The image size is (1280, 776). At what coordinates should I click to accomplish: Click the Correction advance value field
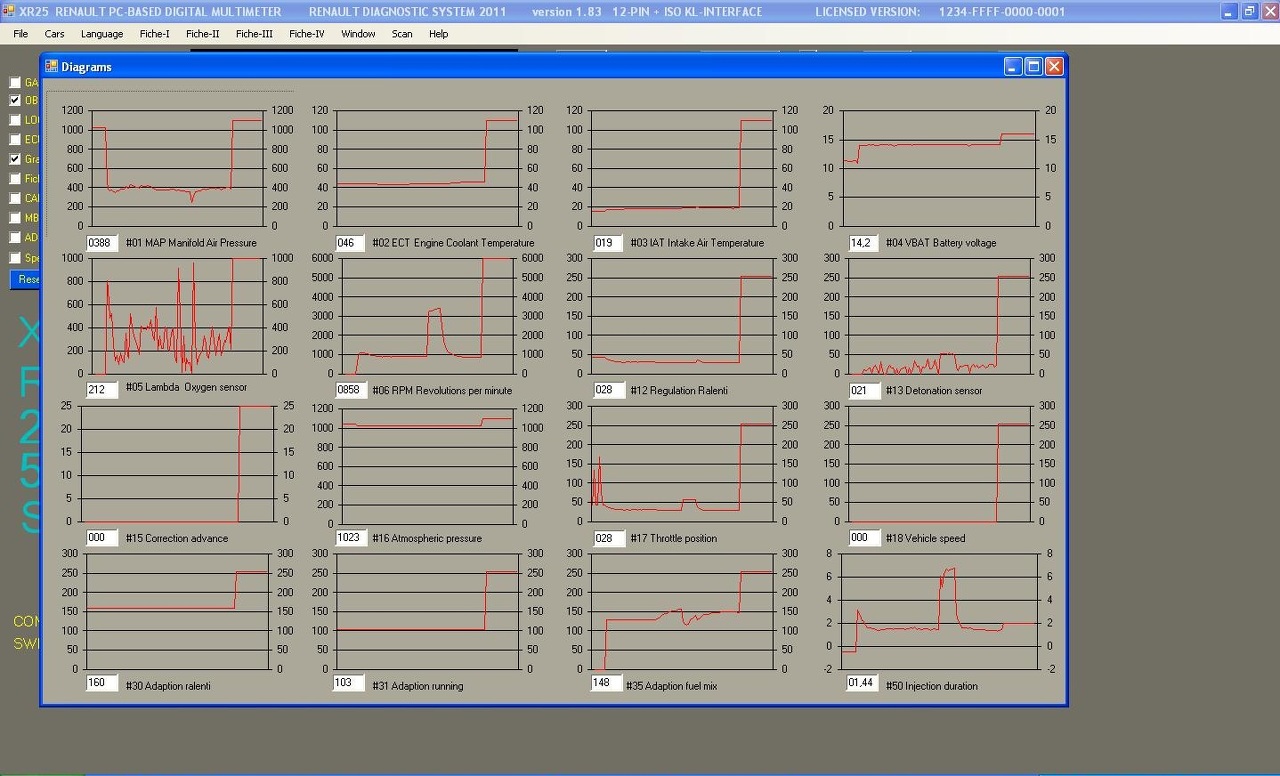[102, 538]
